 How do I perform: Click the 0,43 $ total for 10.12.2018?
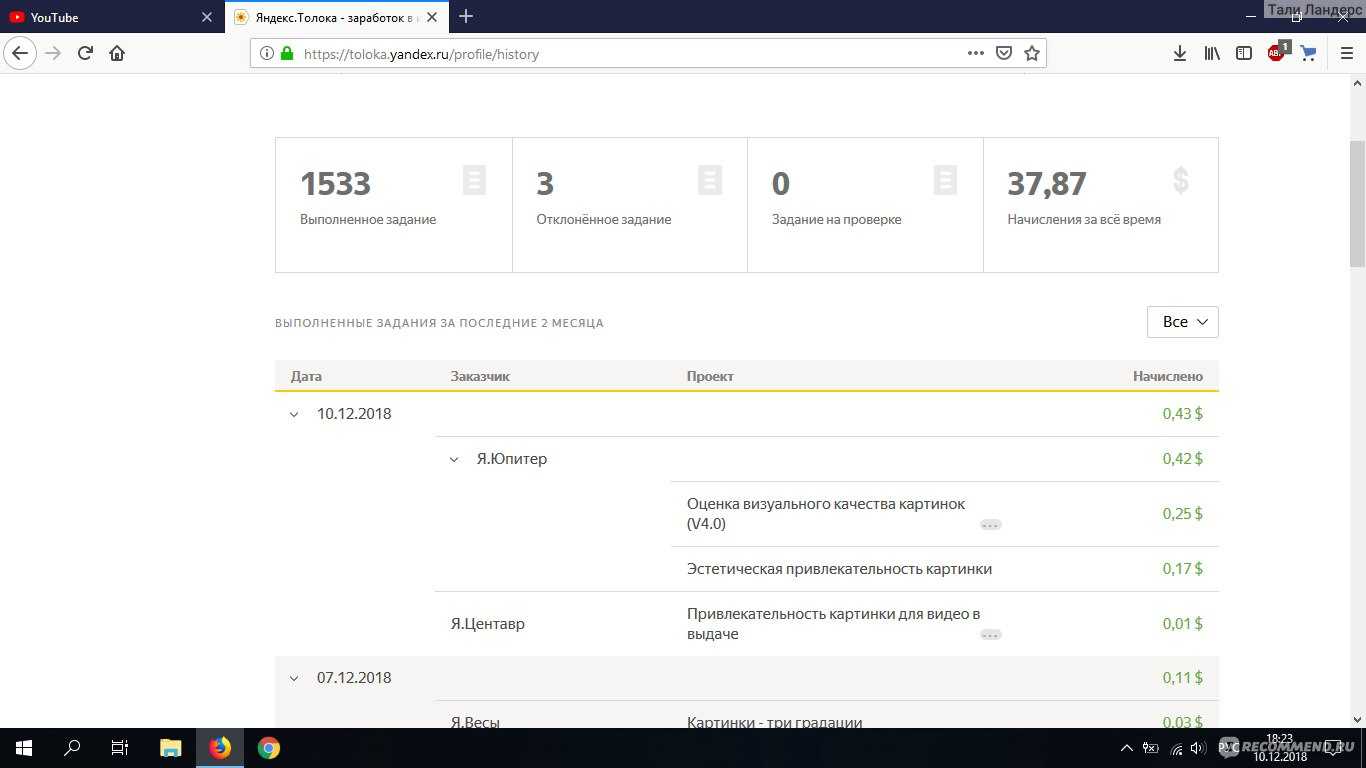(x=1183, y=414)
